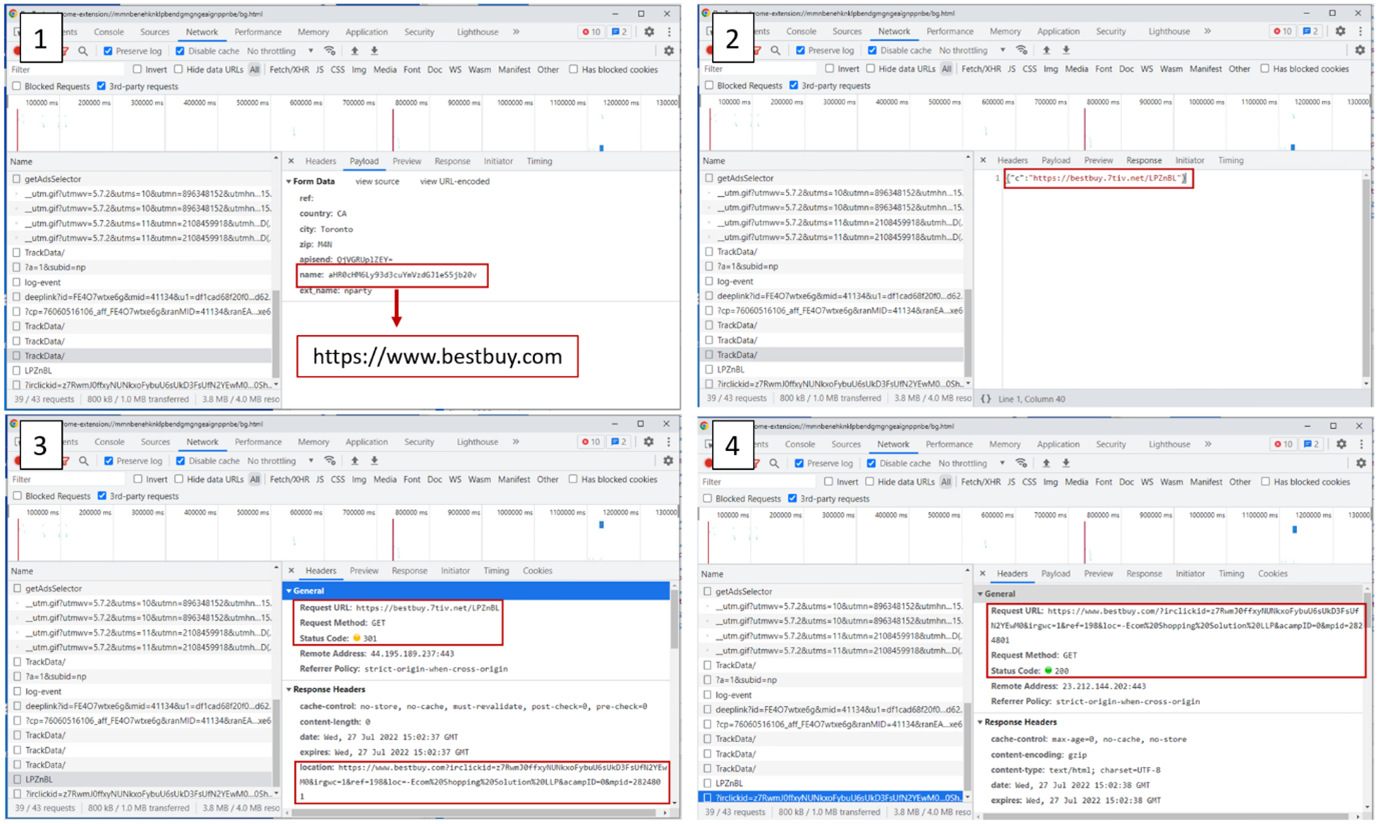This screenshot has width=1378, height=824.
Task: Open the No throttling dropdown in window 1
Action: [x=280, y=51]
